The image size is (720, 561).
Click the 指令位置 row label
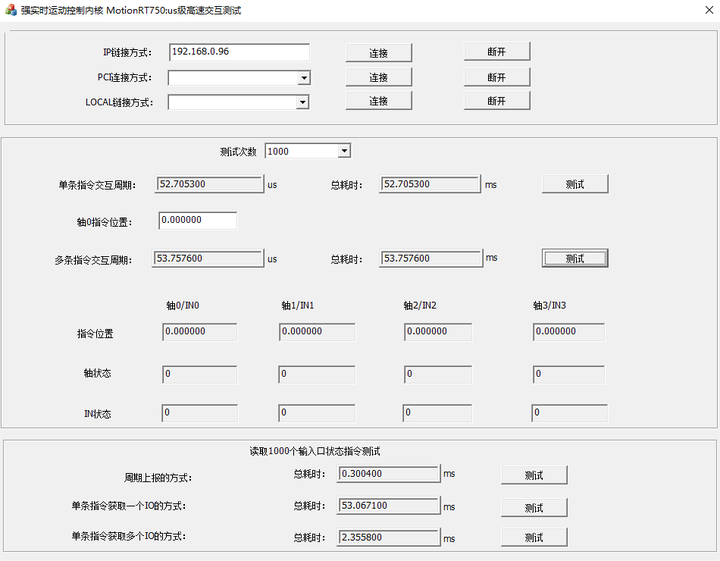[x=95, y=333]
